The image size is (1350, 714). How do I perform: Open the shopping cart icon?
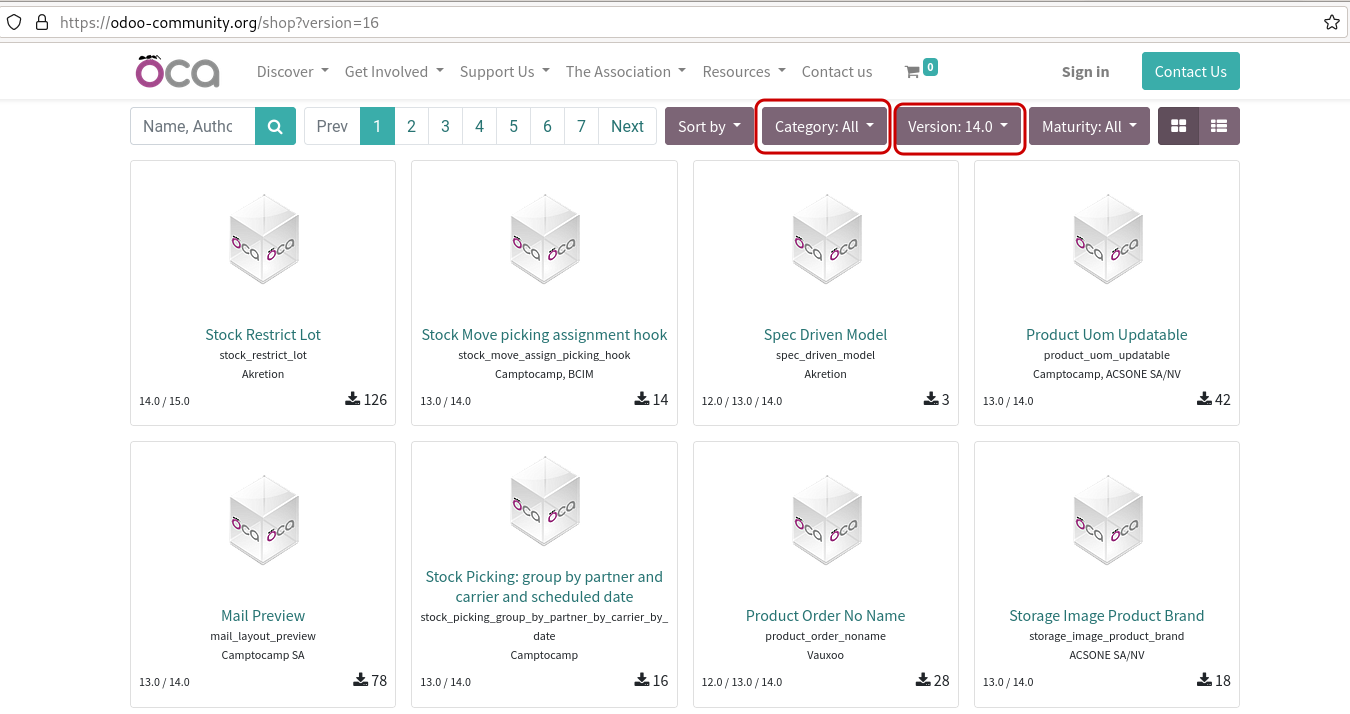coord(912,72)
